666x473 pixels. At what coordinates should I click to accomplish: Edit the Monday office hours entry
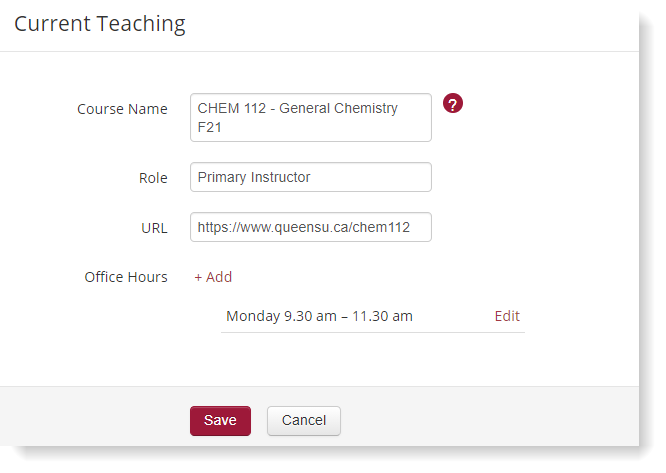tap(507, 316)
